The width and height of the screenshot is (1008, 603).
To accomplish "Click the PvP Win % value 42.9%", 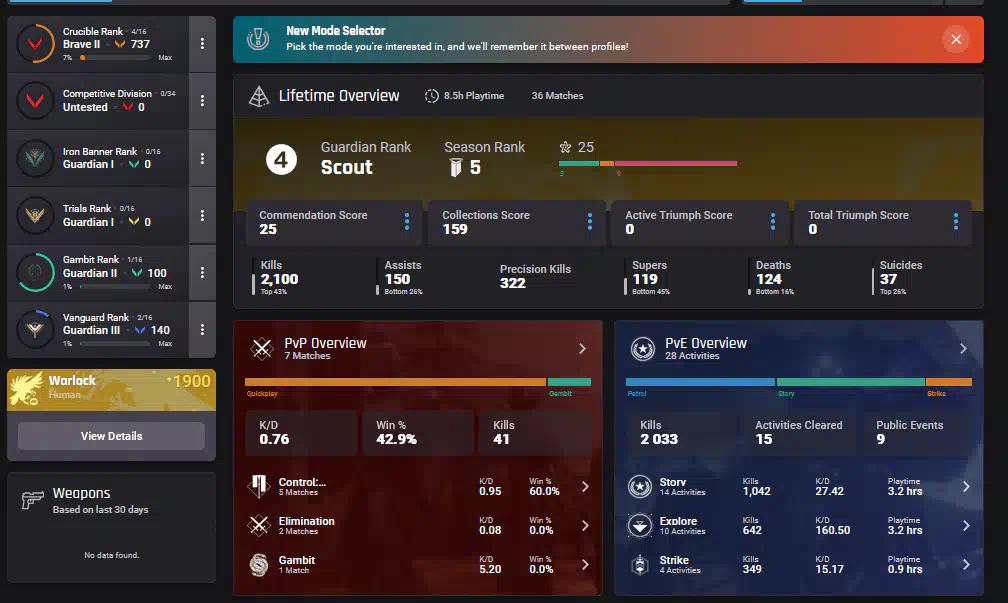I will [x=396, y=439].
